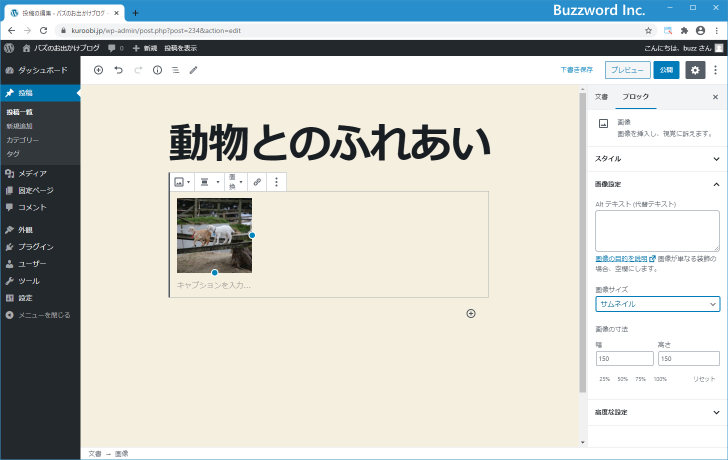Switch to the ブロック tab

(636, 97)
